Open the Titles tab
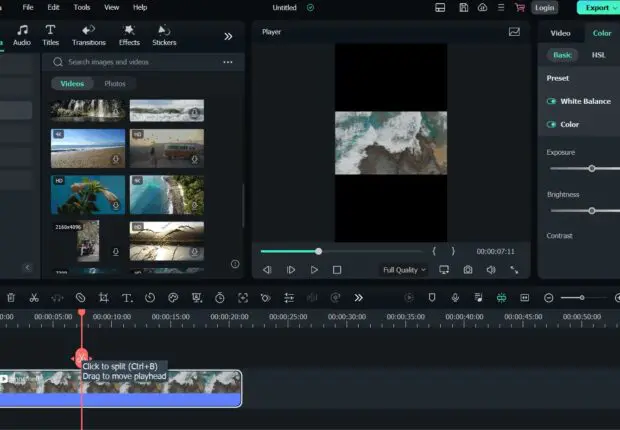 50,35
